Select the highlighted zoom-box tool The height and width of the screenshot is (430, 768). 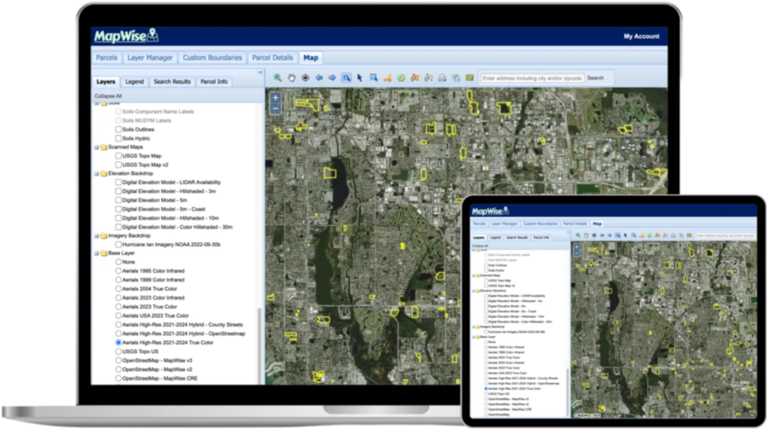click(346, 78)
